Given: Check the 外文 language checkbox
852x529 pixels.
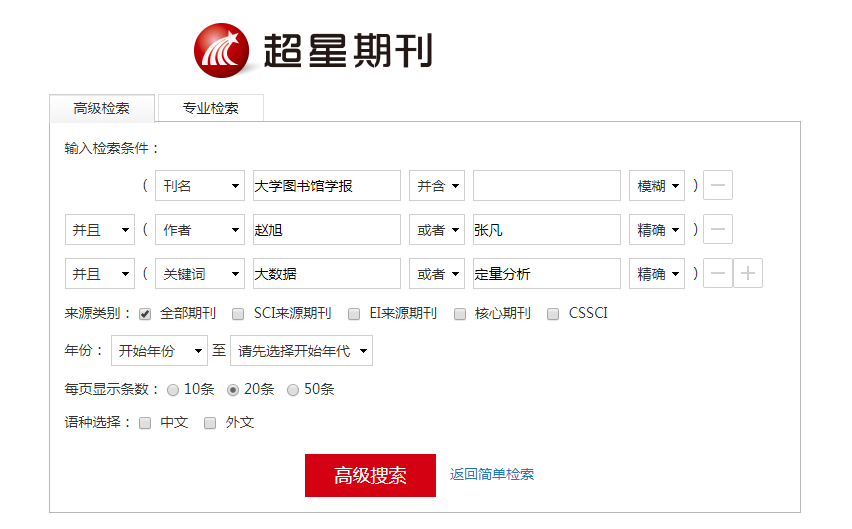Looking at the screenshot, I should [210, 423].
